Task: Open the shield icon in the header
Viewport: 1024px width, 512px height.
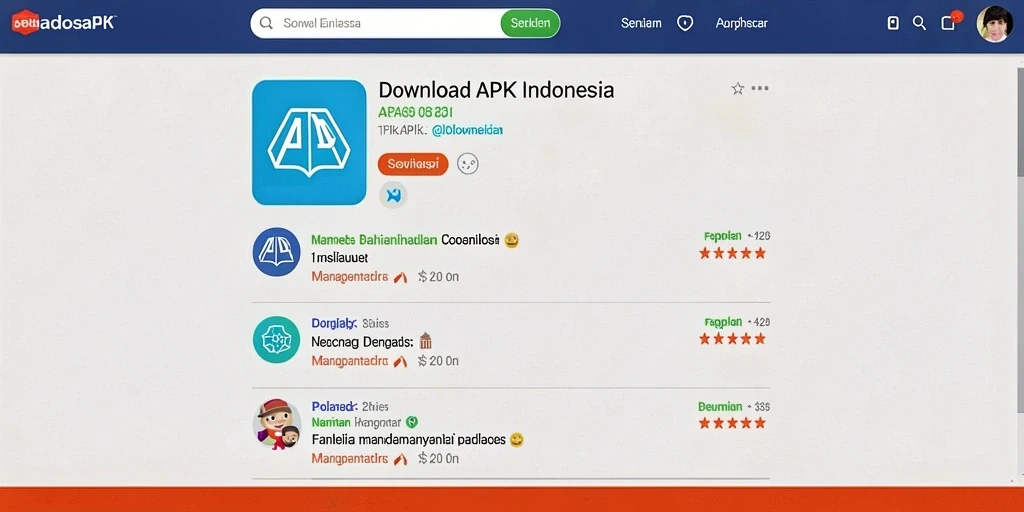Action: coord(684,24)
